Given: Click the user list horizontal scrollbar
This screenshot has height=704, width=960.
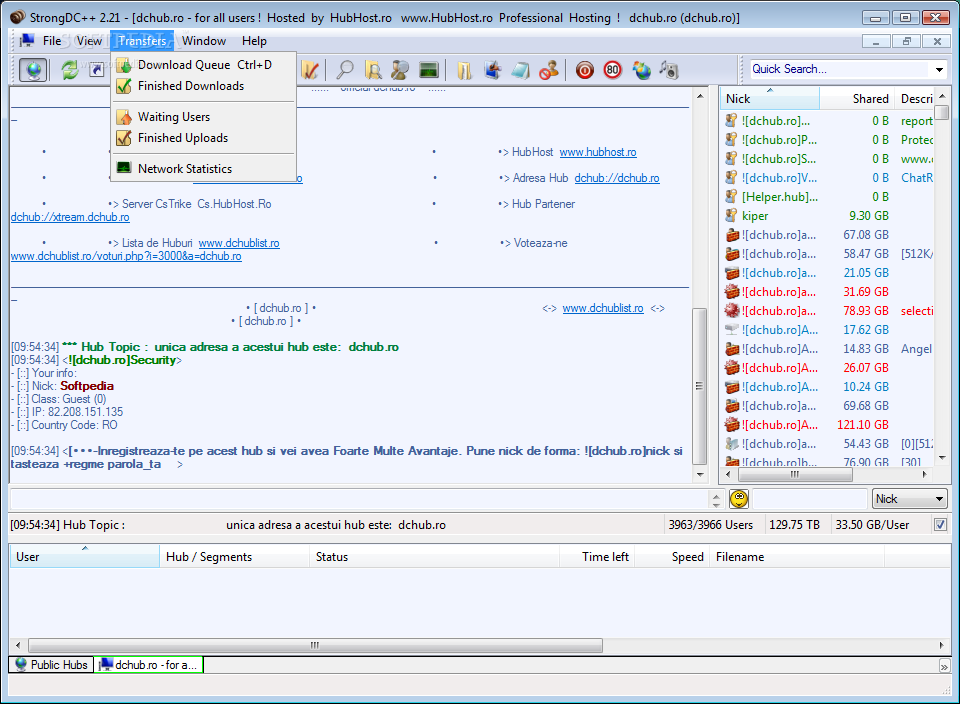Looking at the screenshot, I should click(795, 474).
